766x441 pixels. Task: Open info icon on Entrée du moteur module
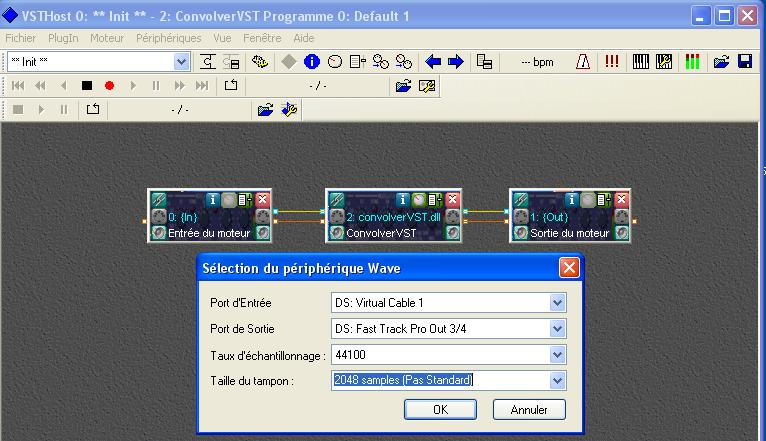[213, 199]
